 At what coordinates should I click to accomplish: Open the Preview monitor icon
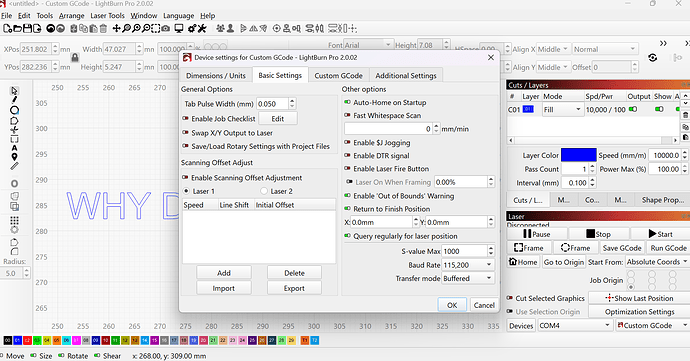tap(179, 29)
